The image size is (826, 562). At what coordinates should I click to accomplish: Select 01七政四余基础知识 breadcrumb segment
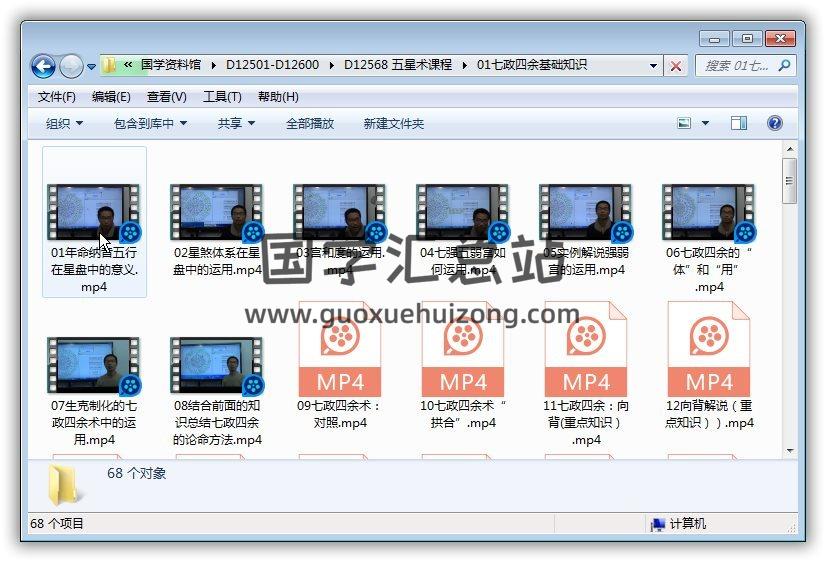tap(532, 65)
